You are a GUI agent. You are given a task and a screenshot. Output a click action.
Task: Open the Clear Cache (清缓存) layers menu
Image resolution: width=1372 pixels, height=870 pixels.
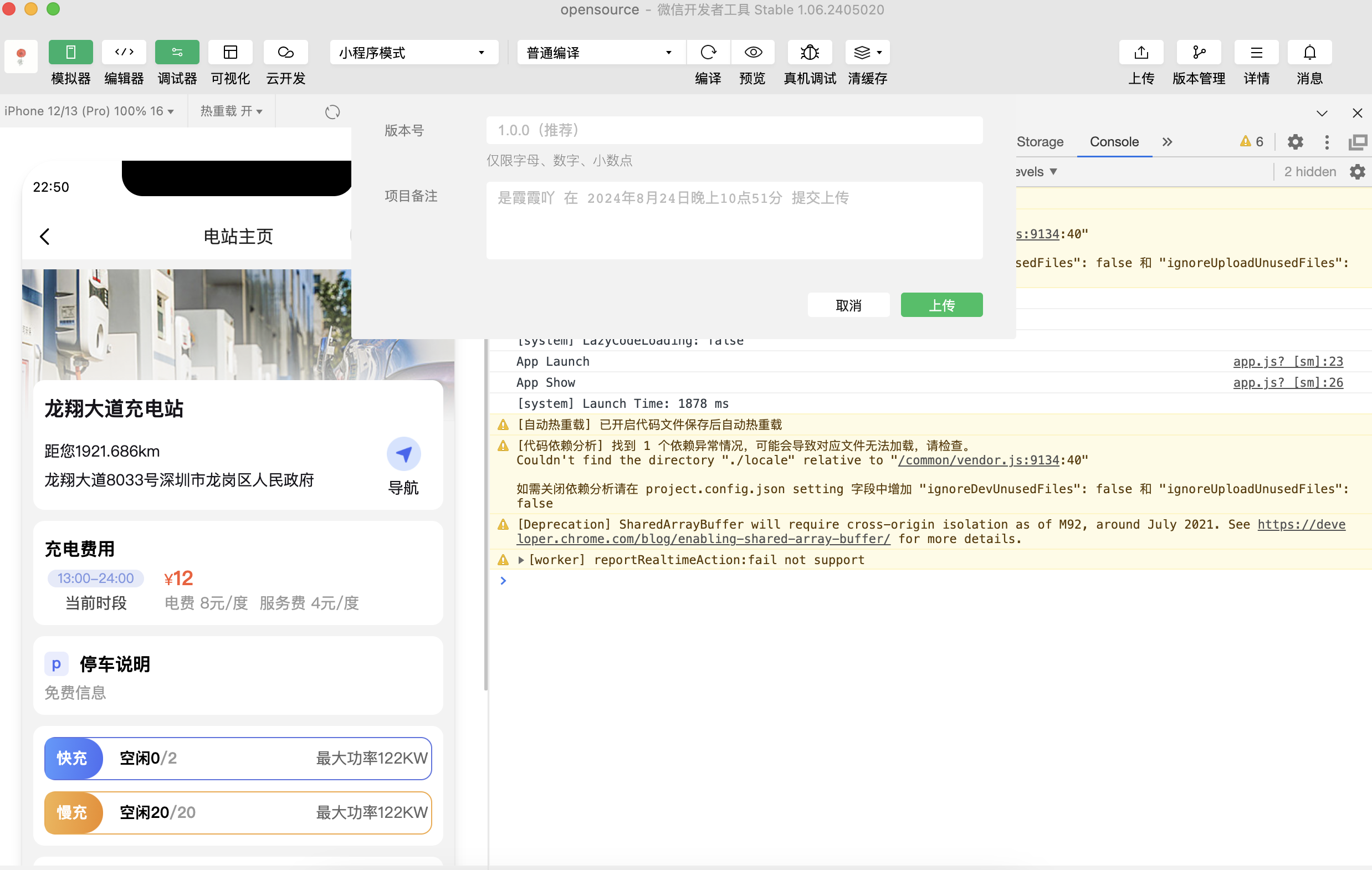867,52
